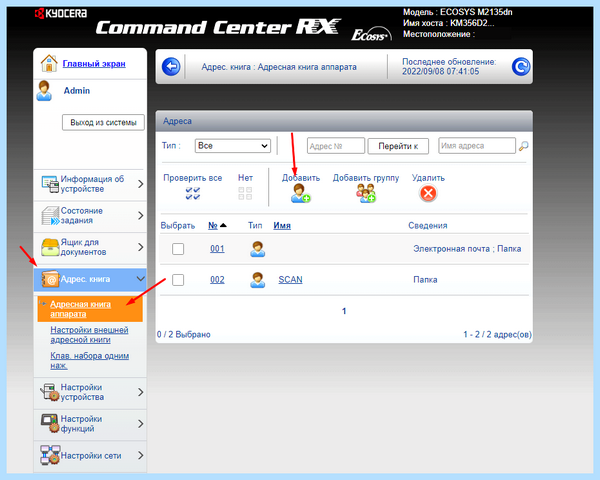Click the Адрес № input field
The image size is (600, 480).
pyautogui.click(x=336, y=146)
